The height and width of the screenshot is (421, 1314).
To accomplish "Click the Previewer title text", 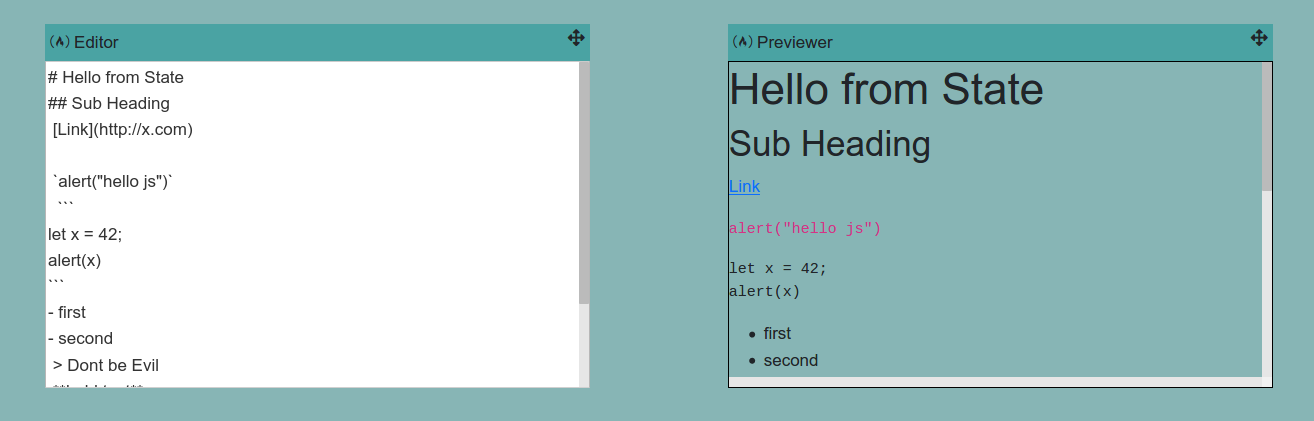I will tap(795, 42).
